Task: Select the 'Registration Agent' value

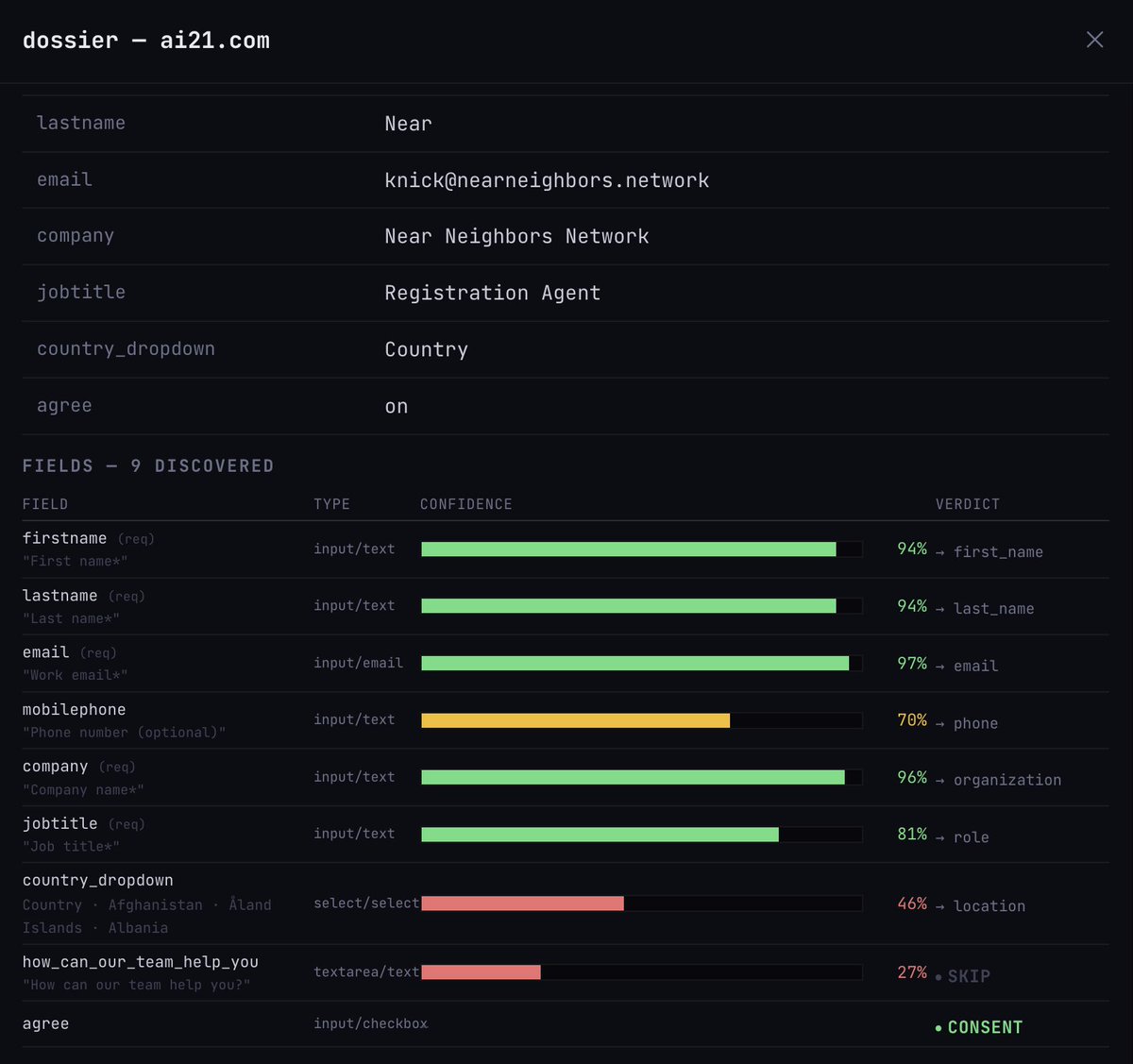Action: click(492, 293)
